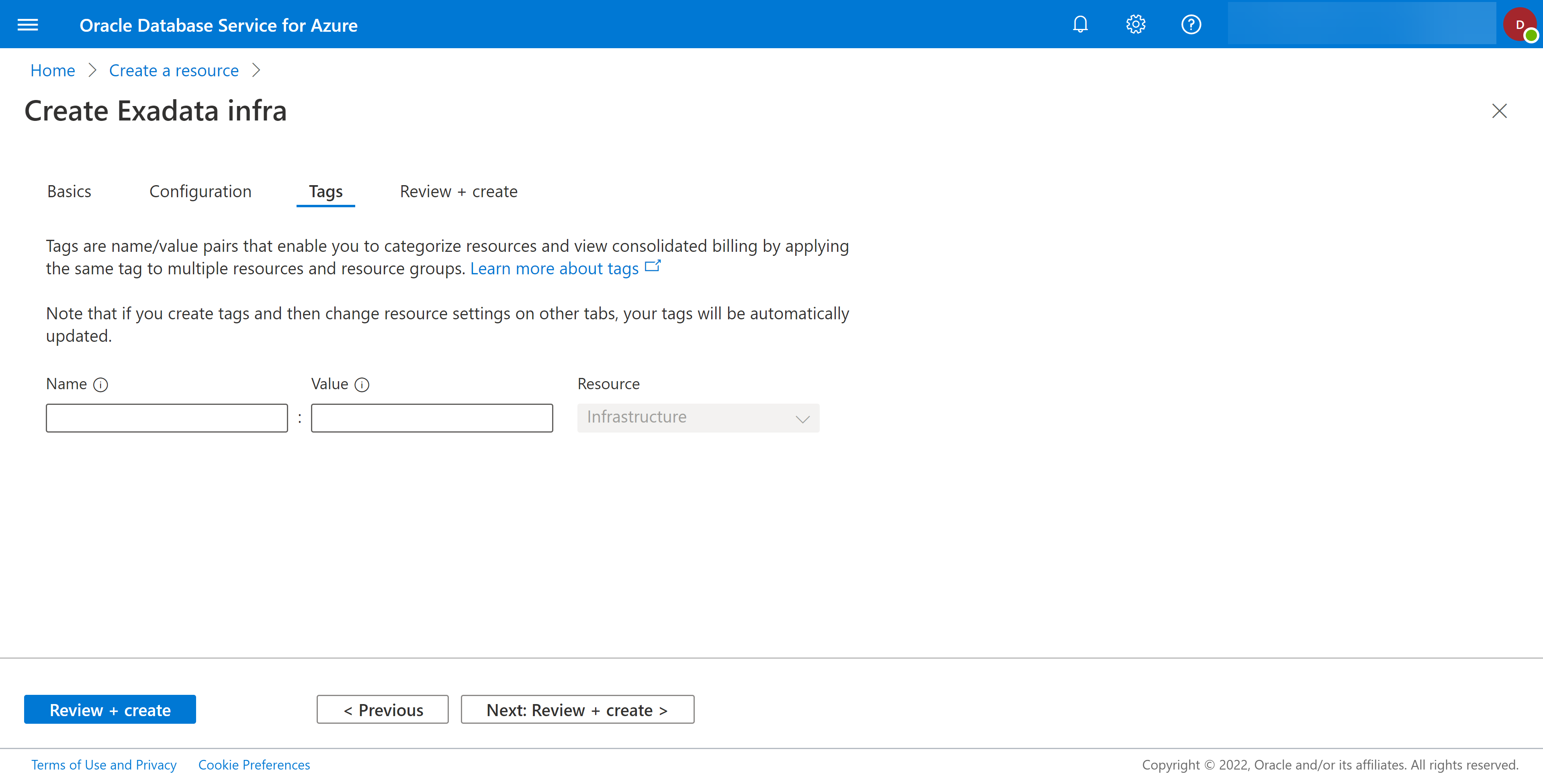Open Terms of Use and Privacy
1543x784 pixels.
click(x=104, y=765)
